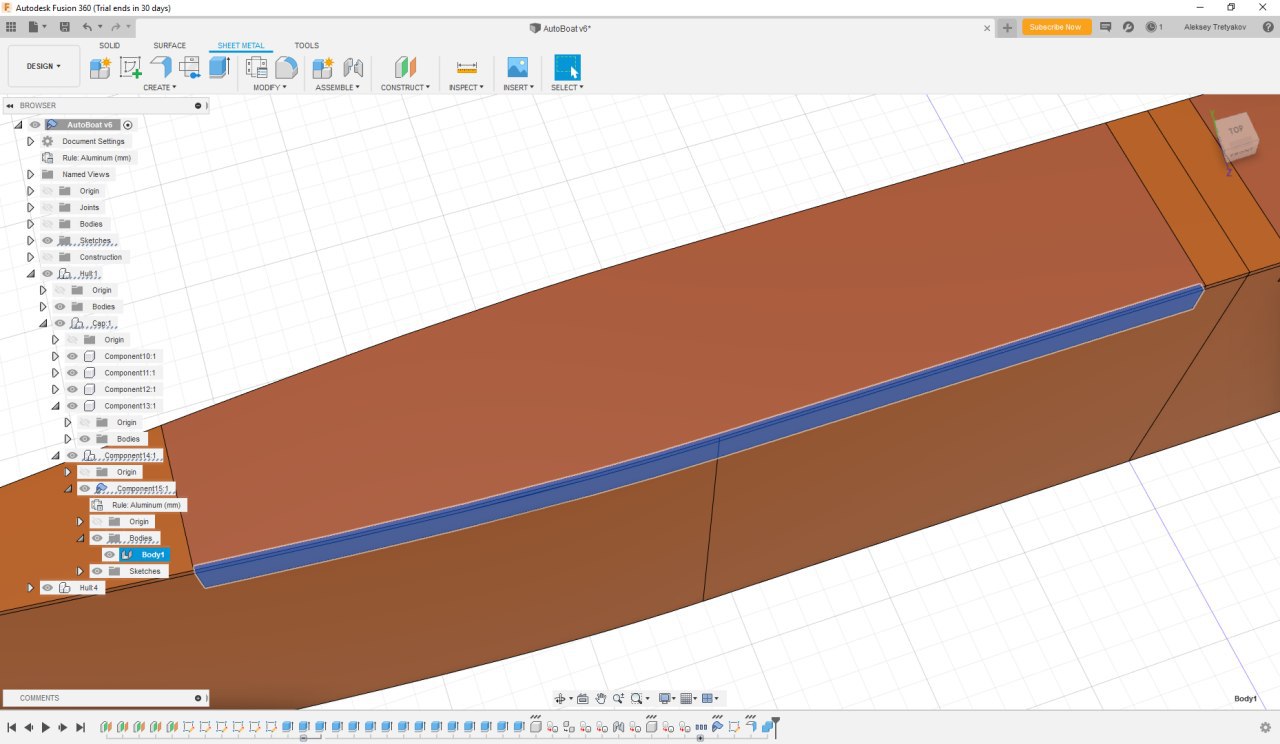The image size is (1280, 744).
Task: Open the CONSTRUCT dropdown menu
Action: (405, 87)
